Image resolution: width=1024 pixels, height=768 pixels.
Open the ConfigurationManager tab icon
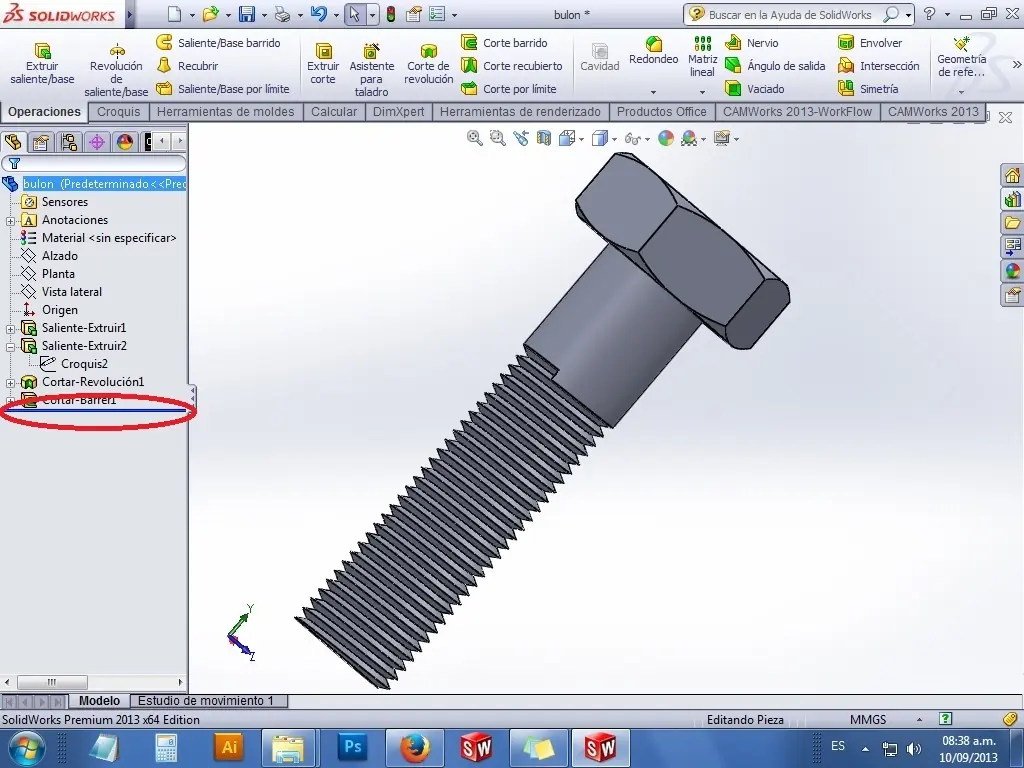[69, 142]
